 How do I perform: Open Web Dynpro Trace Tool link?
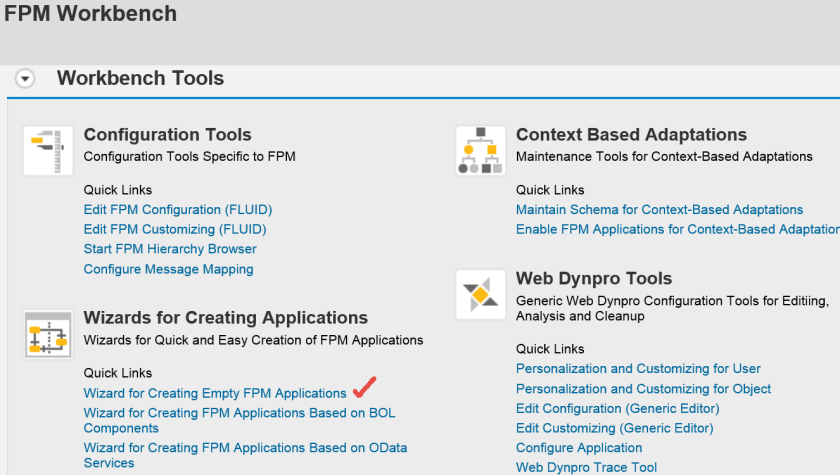point(586,467)
